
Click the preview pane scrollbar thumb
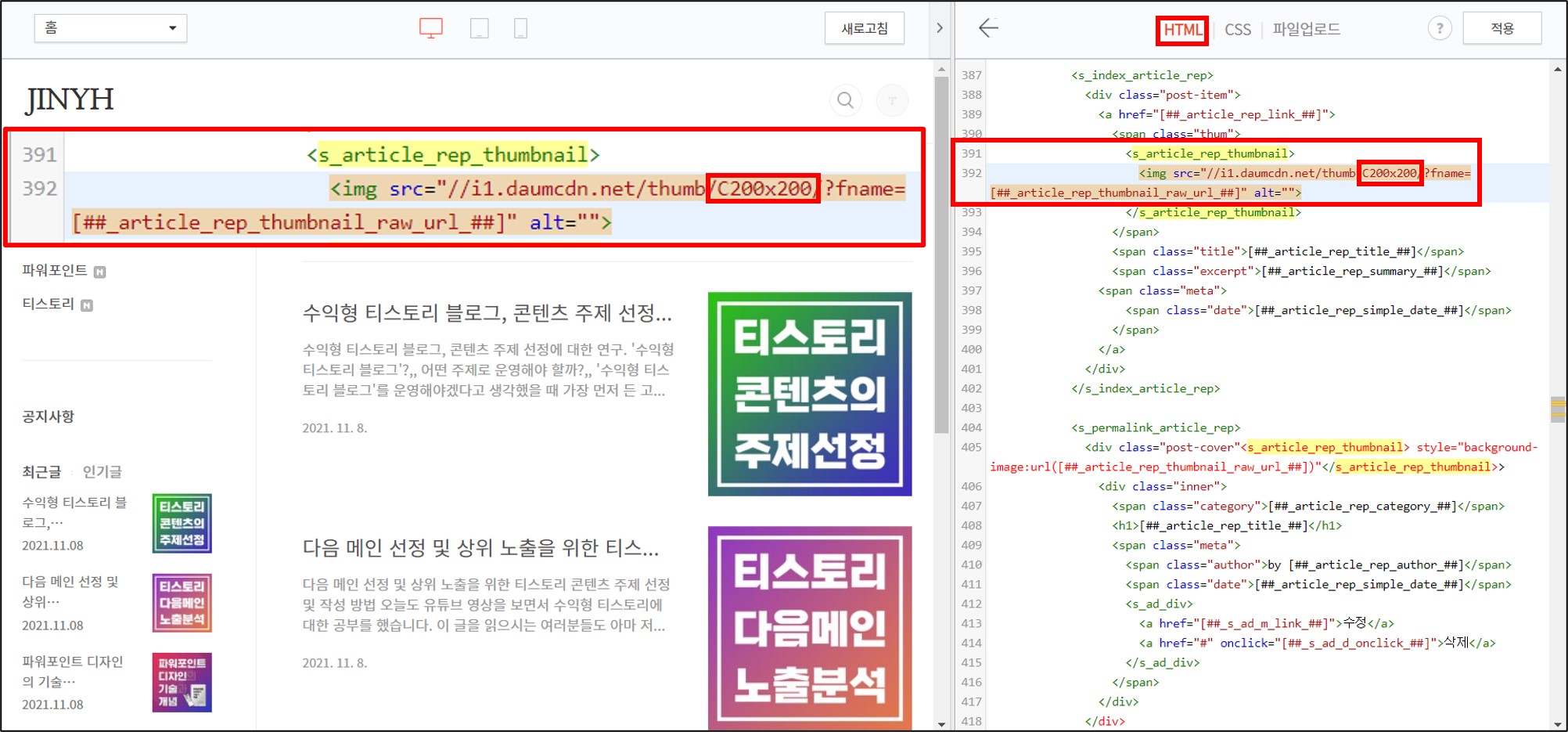[x=941, y=254]
